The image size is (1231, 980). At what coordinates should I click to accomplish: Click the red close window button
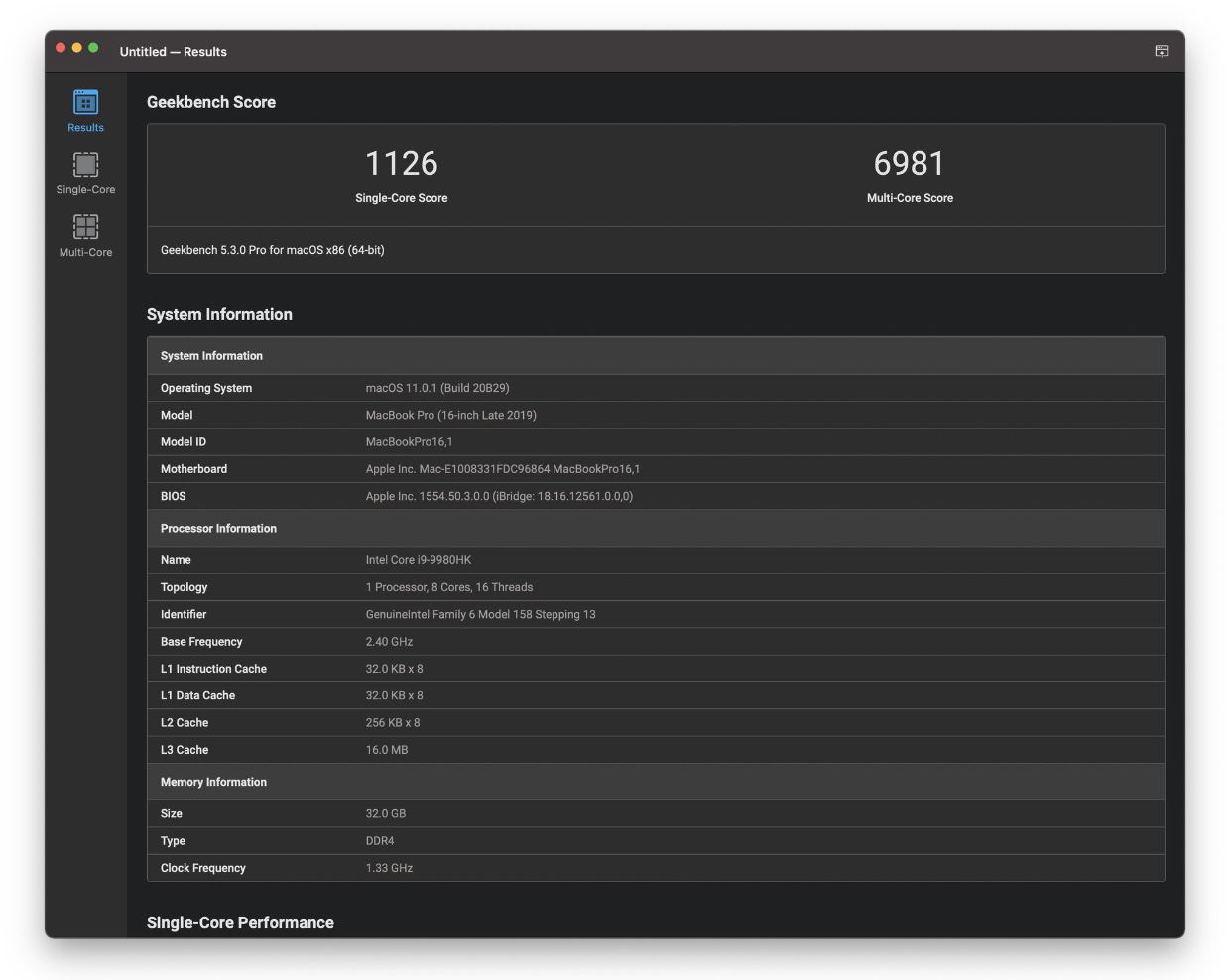tap(61, 48)
